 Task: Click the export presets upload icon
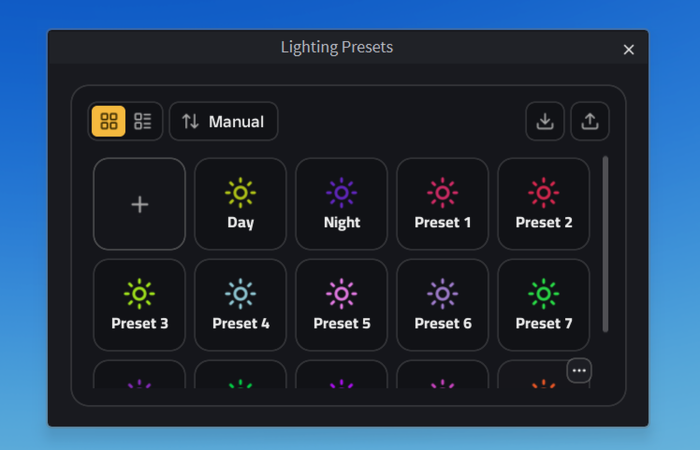pyautogui.click(x=590, y=121)
